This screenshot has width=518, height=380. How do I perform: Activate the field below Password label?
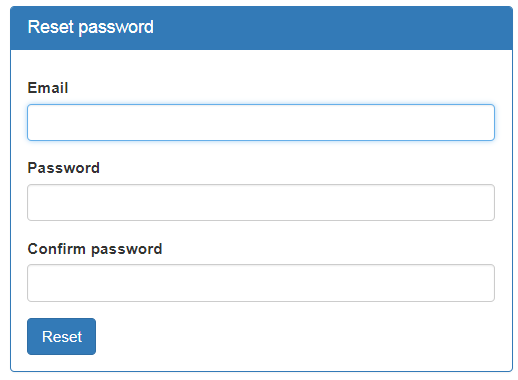[x=261, y=202]
